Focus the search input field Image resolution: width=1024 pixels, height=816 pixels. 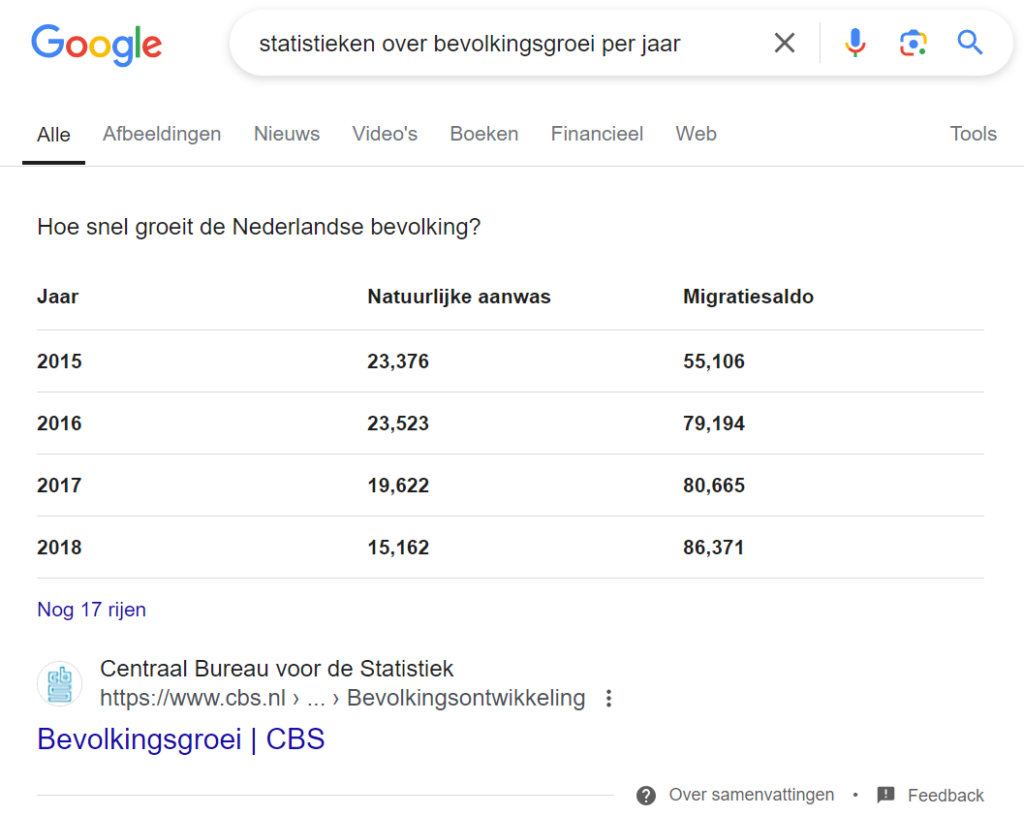point(500,43)
